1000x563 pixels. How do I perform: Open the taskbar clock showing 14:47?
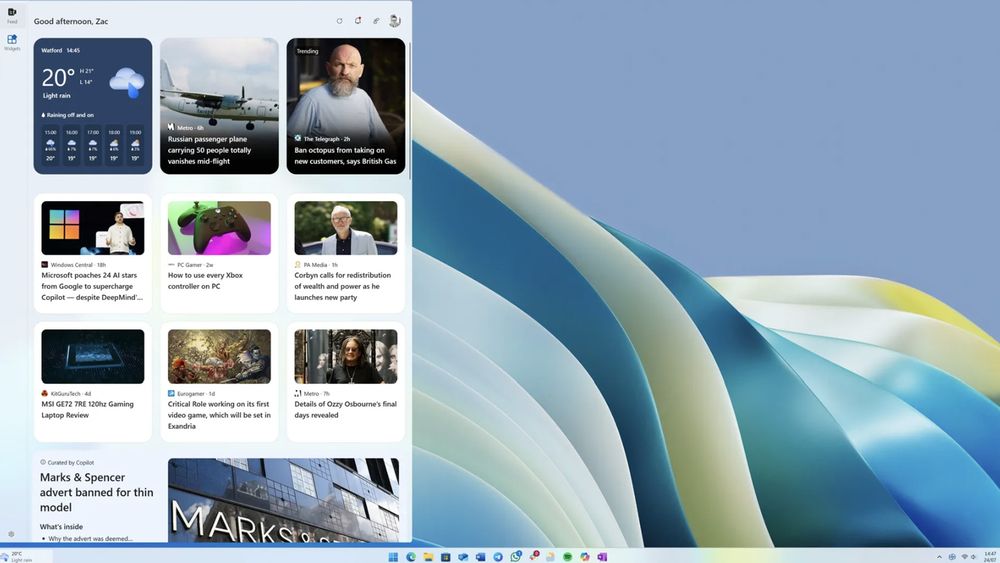990,557
